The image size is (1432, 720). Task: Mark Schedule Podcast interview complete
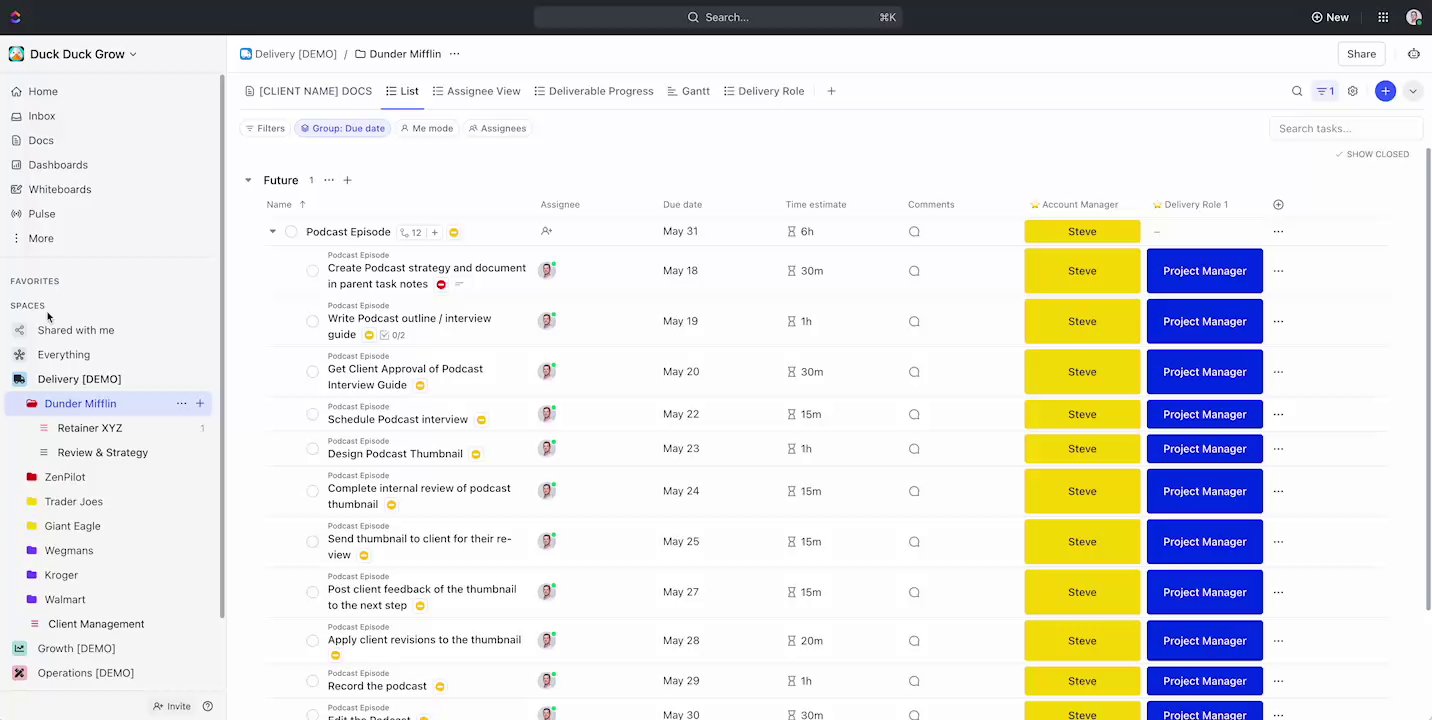(312, 414)
